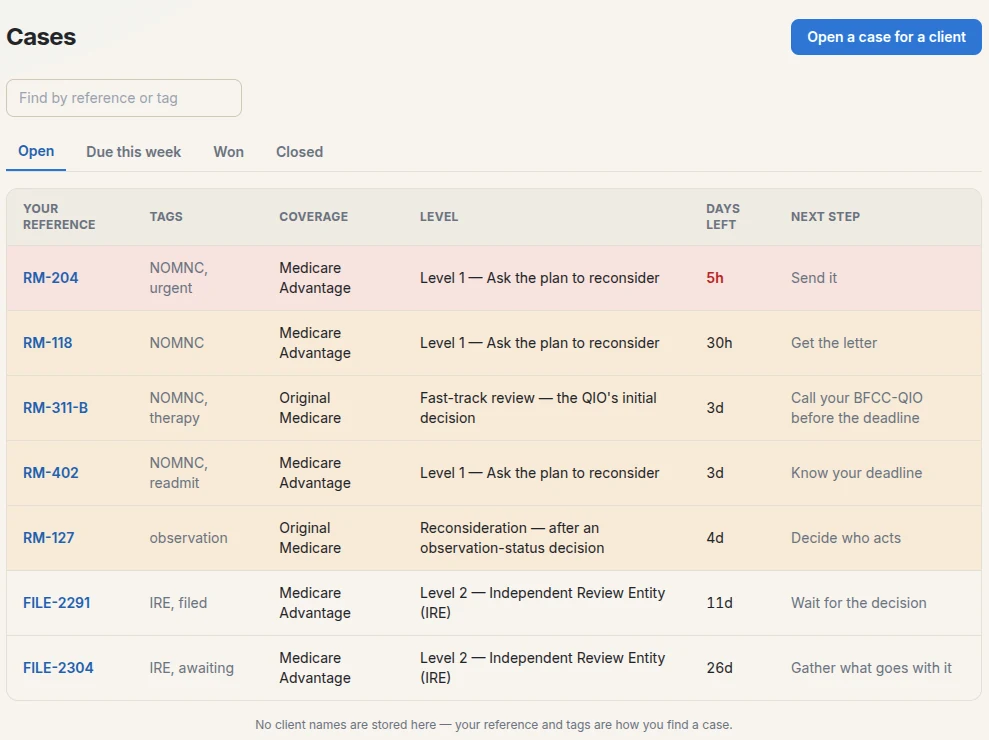Click the Cases page heading
The image size is (989, 740).
pyautogui.click(x=41, y=37)
